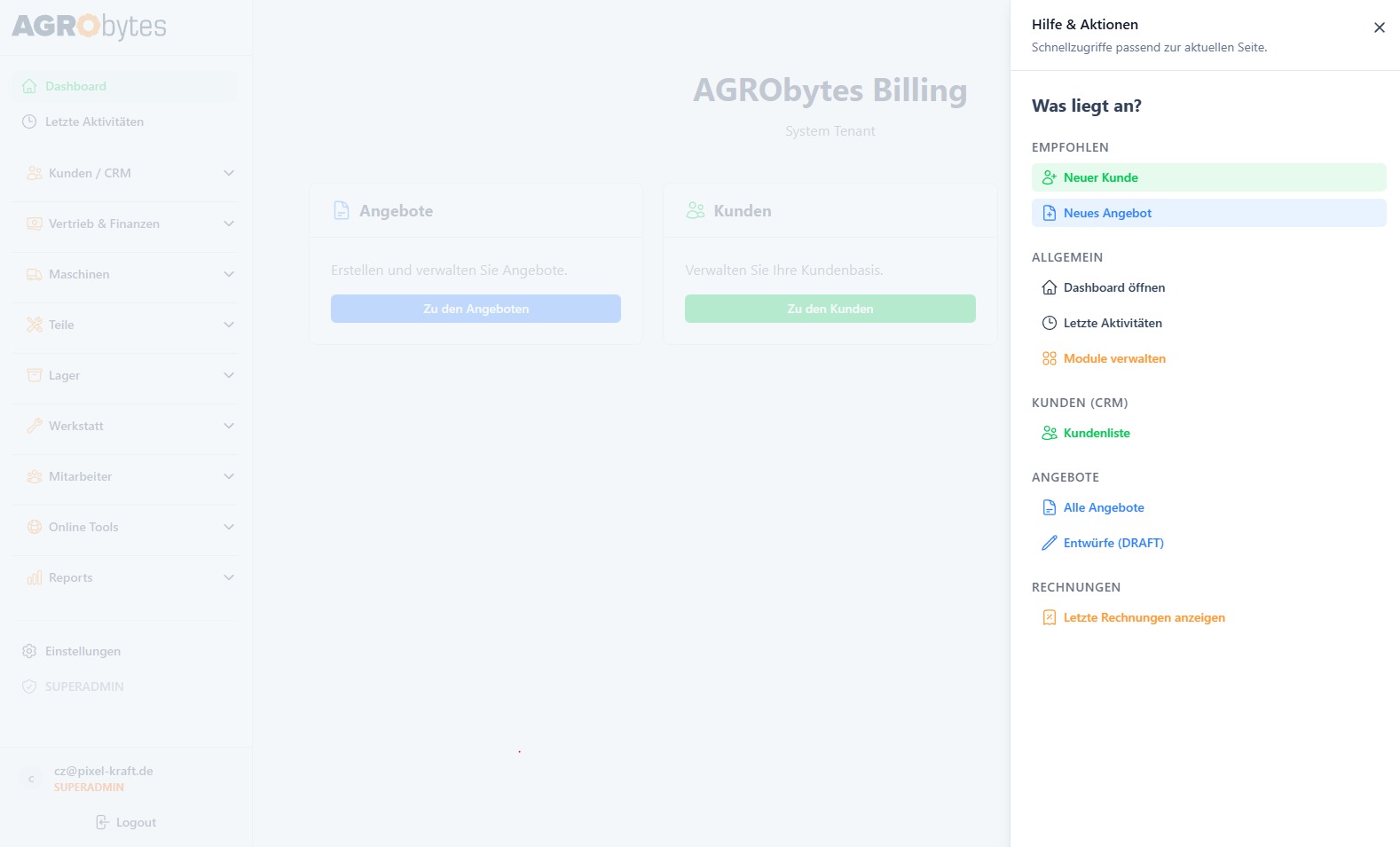Click the invoice icon for Letzte Rechnungen anzeigen

click(1050, 617)
